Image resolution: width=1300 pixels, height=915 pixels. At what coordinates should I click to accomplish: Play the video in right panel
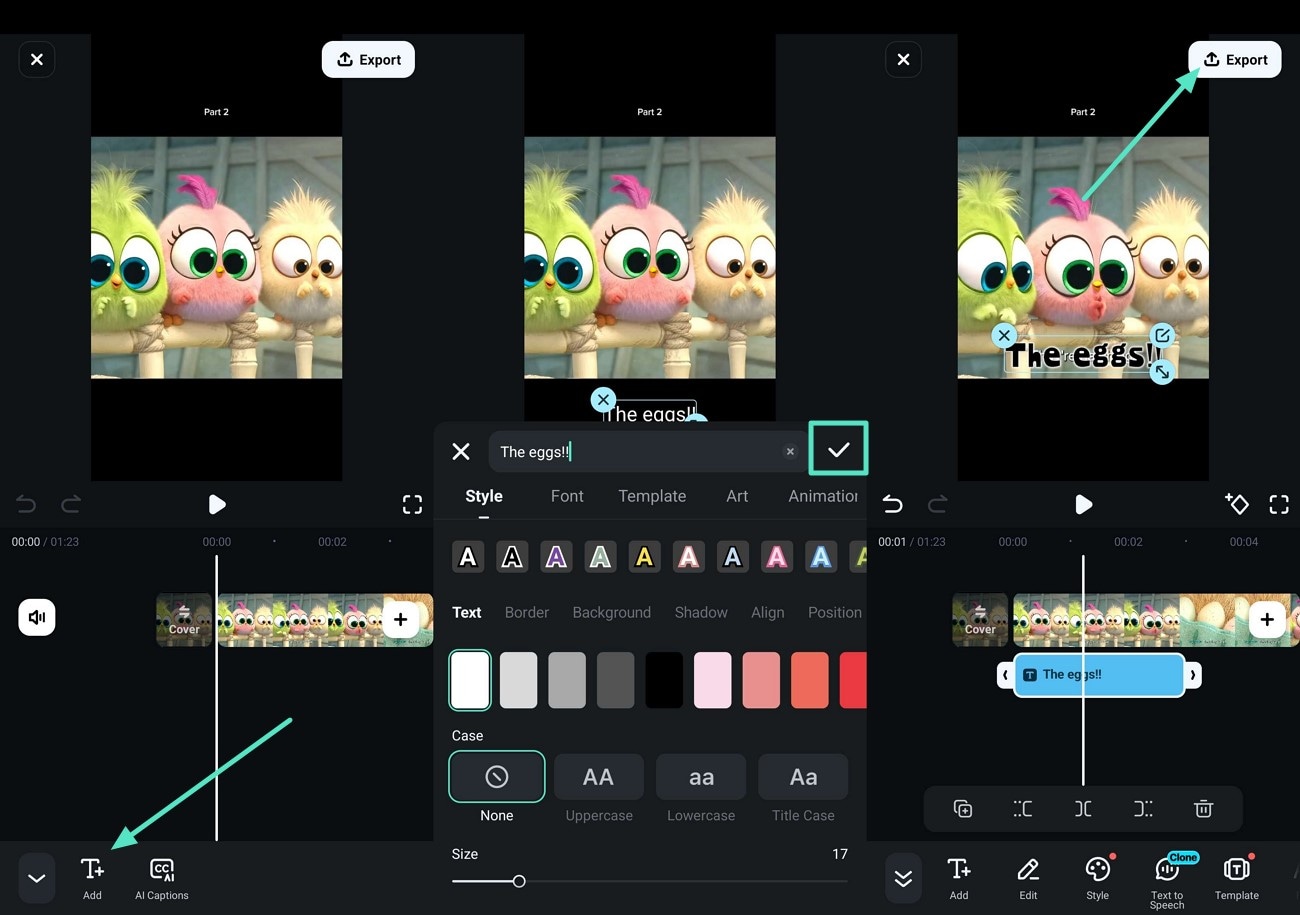click(x=1083, y=505)
